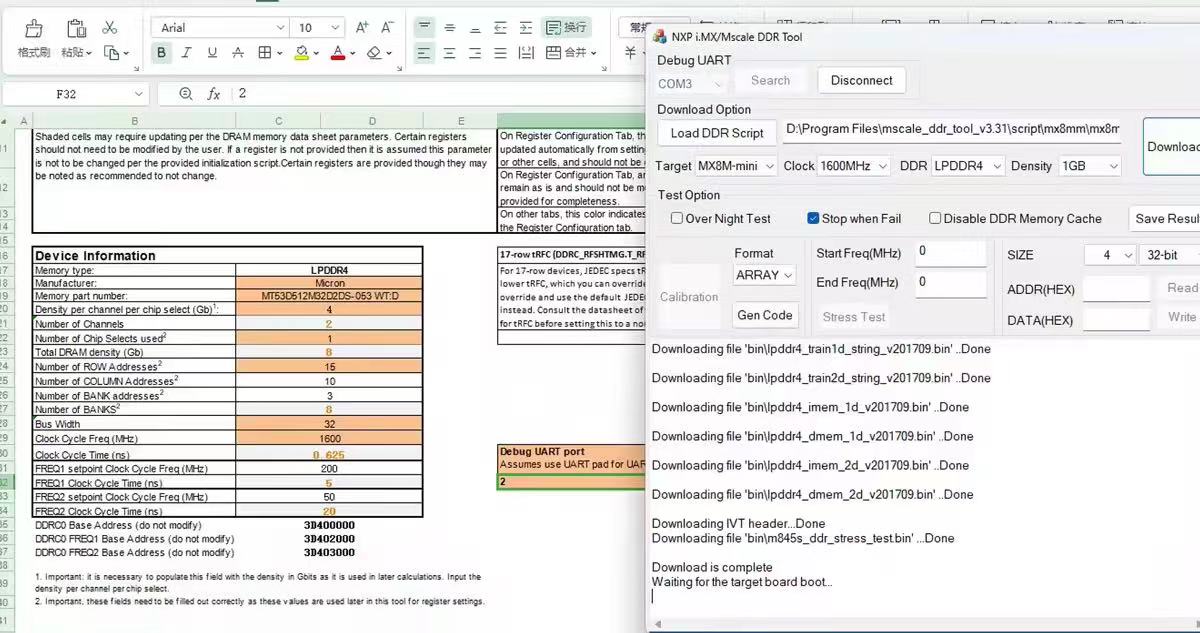Toggle Bold formatting in the spreadsheet
The width and height of the screenshot is (1200, 633).
click(162, 53)
